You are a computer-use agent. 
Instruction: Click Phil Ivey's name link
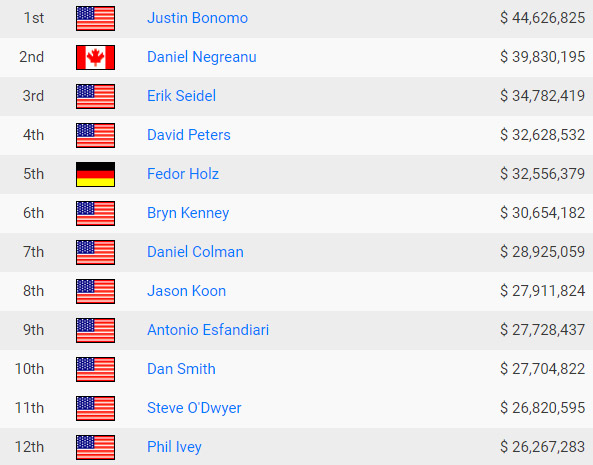[174, 447]
